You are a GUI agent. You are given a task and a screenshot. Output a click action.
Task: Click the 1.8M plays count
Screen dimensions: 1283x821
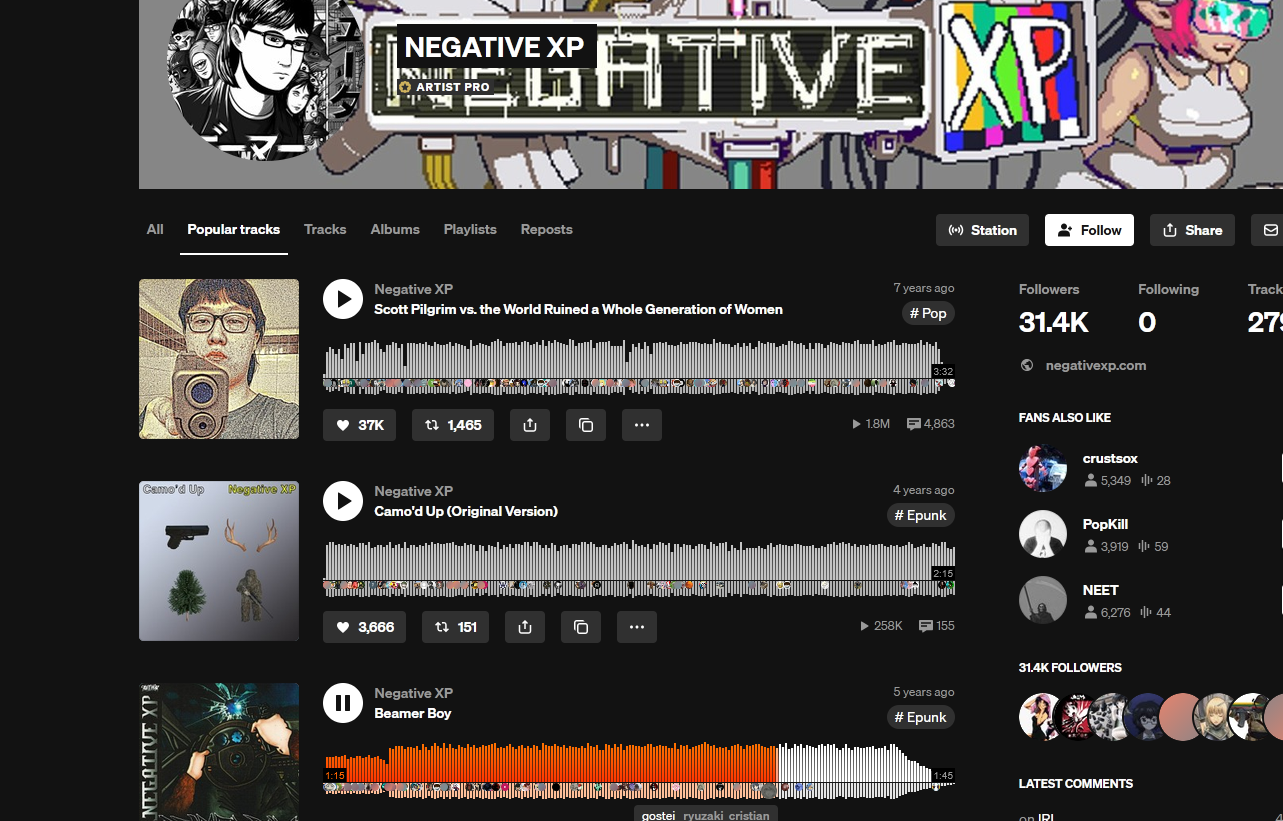[870, 424]
